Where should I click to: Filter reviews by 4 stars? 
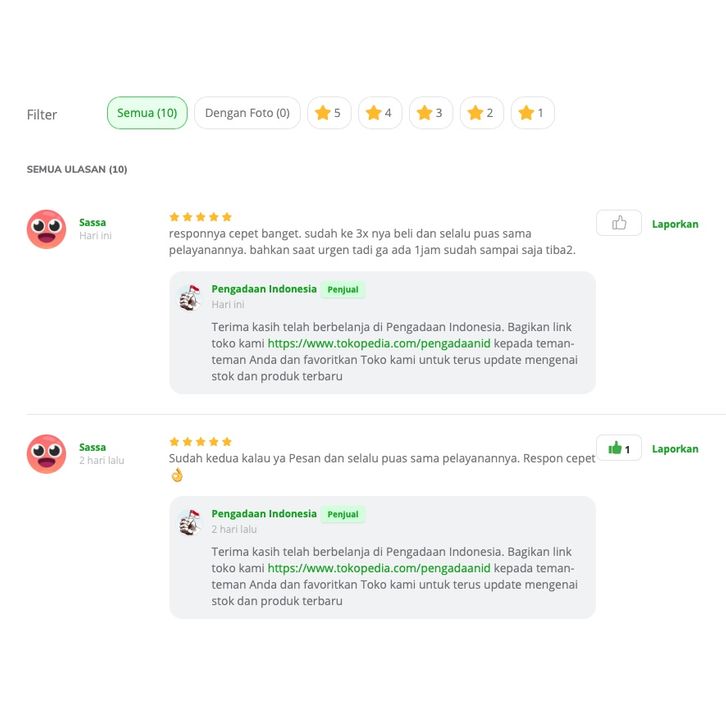click(380, 113)
